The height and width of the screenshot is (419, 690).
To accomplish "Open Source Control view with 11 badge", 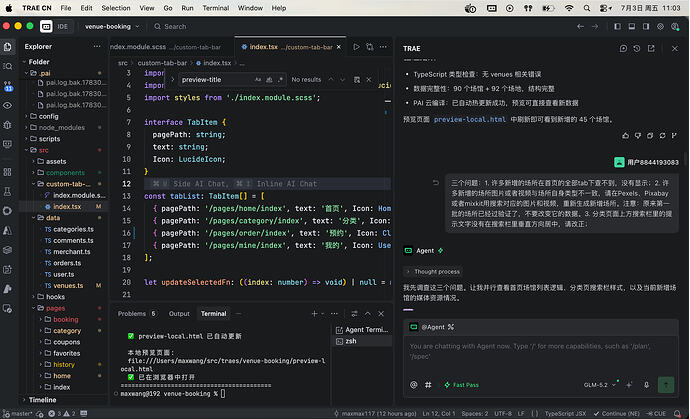I will click(x=7, y=85).
